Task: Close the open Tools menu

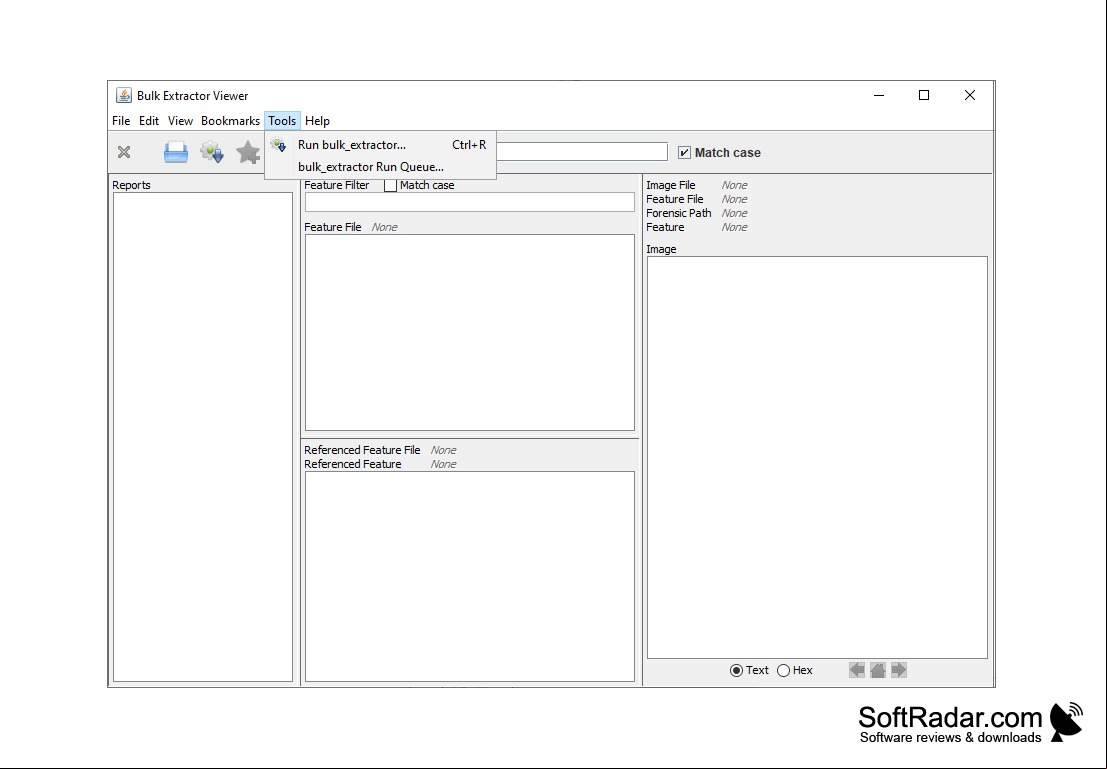Action: 282,121
